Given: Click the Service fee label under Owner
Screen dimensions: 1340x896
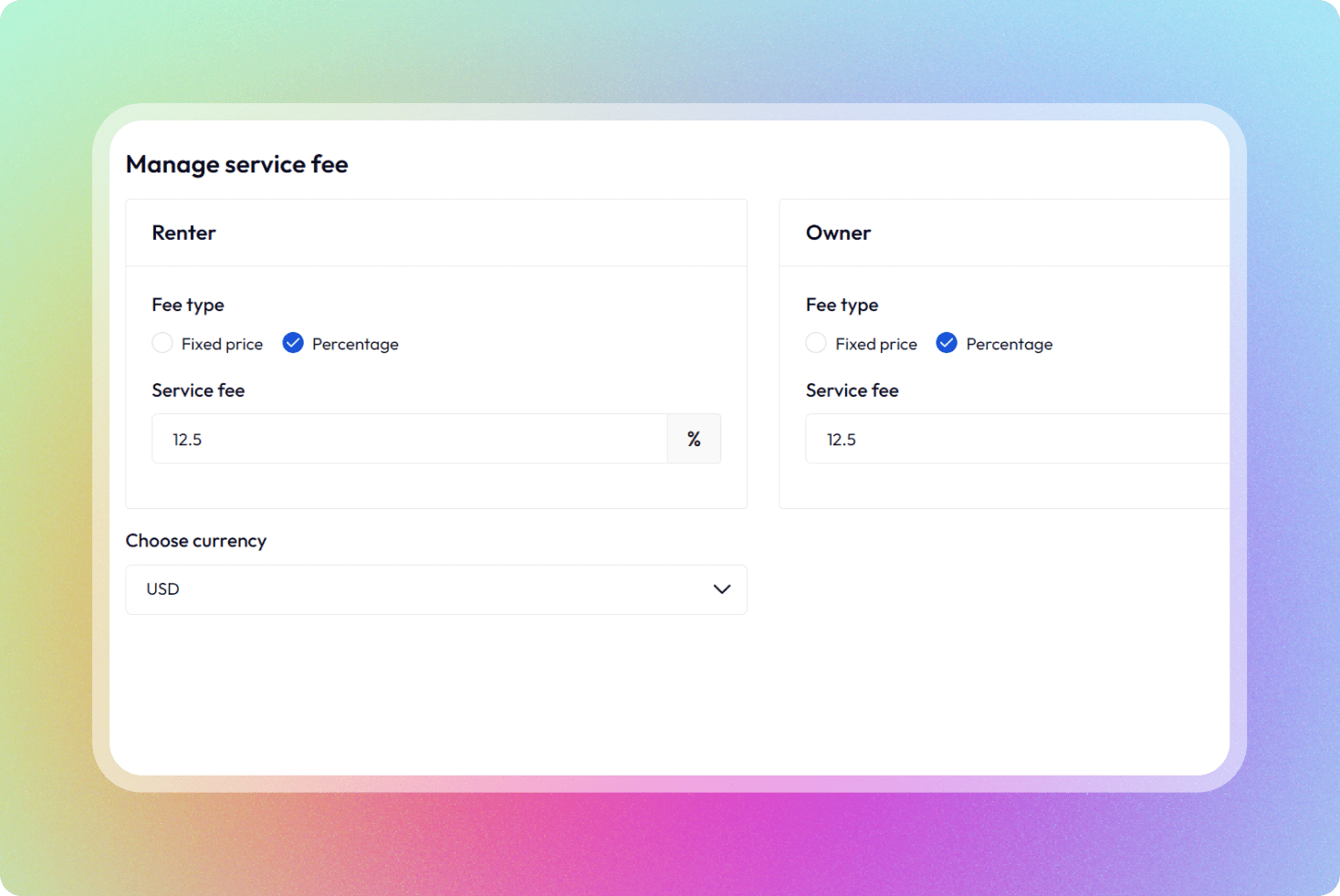Looking at the screenshot, I should point(853,391).
